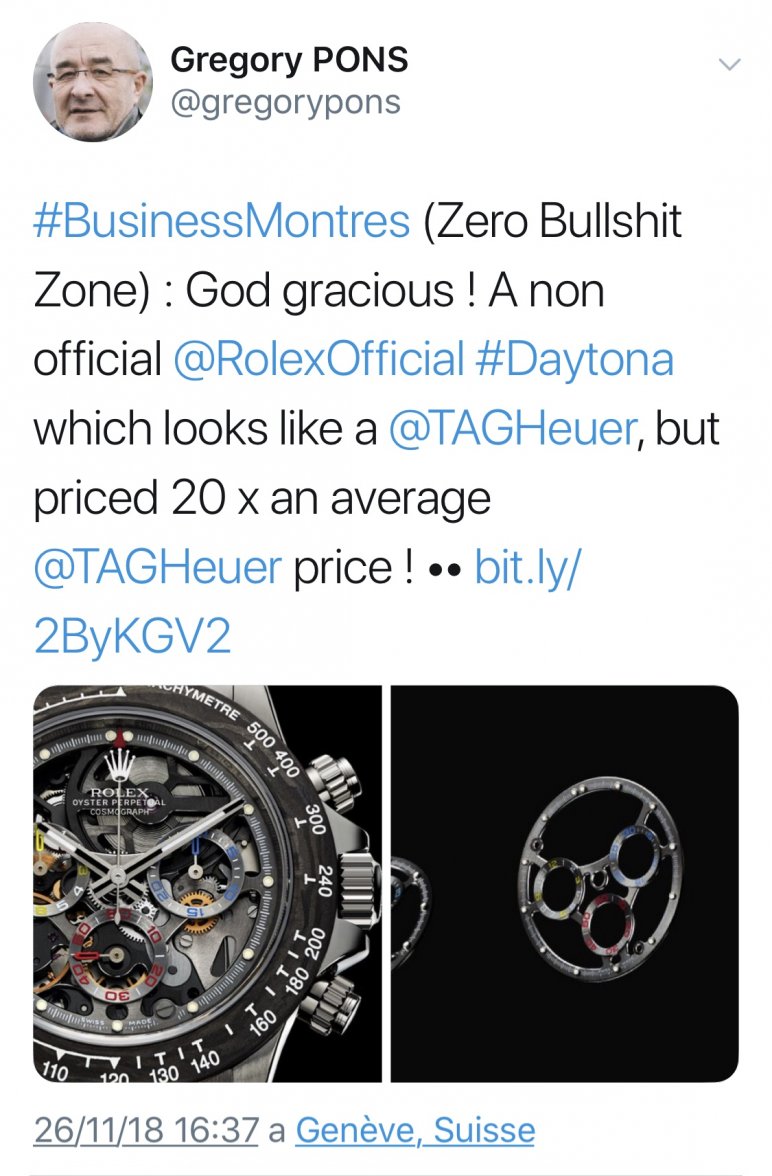View the skeleton dial ring photo
The image size is (772, 1176).
[565, 884]
